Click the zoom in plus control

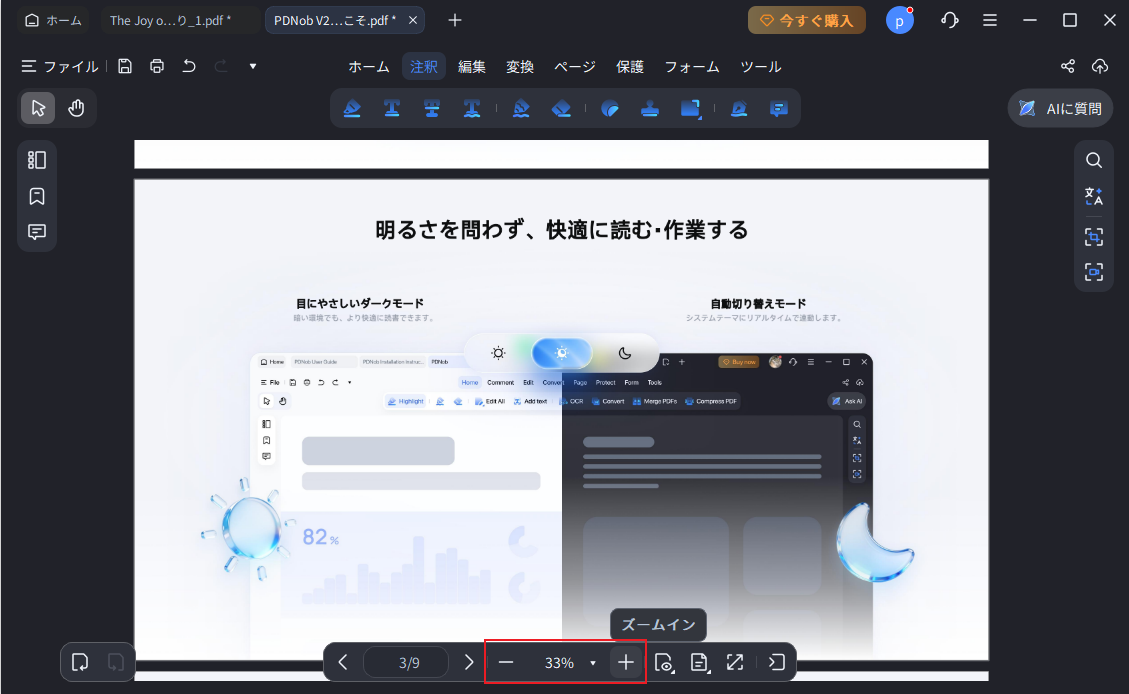coord(626,662)
